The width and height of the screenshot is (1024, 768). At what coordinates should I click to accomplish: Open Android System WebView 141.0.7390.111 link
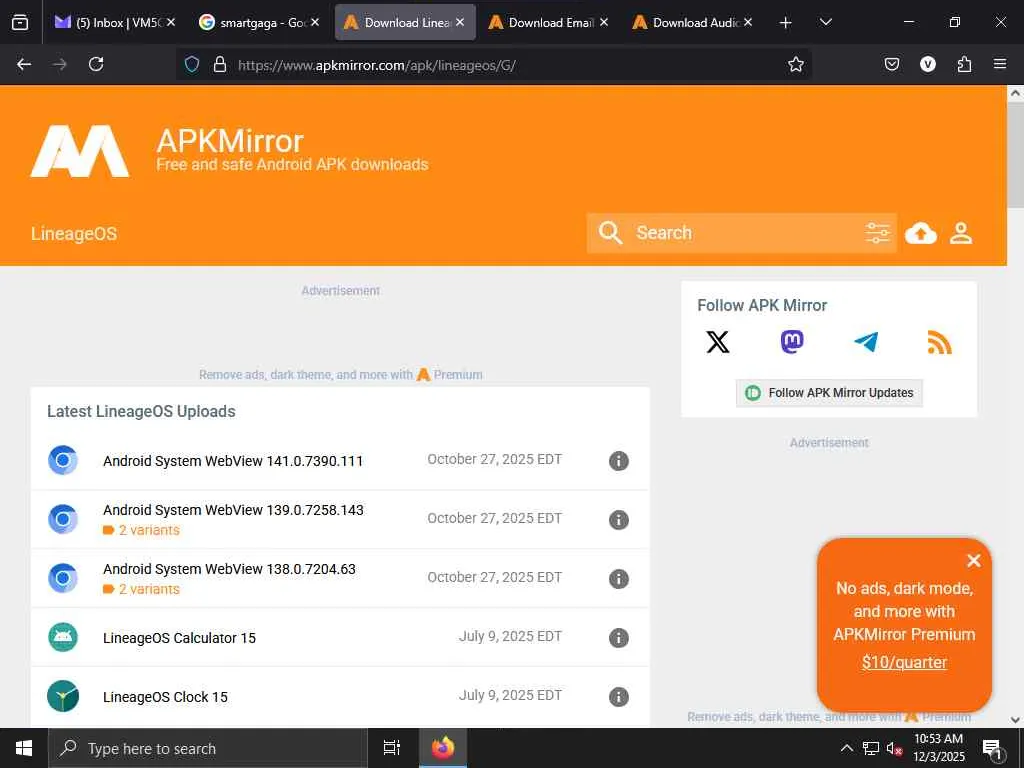233,461
